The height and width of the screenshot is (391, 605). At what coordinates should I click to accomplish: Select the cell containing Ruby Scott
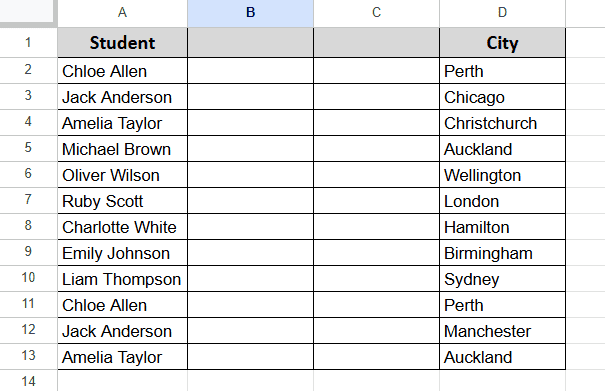122,201
